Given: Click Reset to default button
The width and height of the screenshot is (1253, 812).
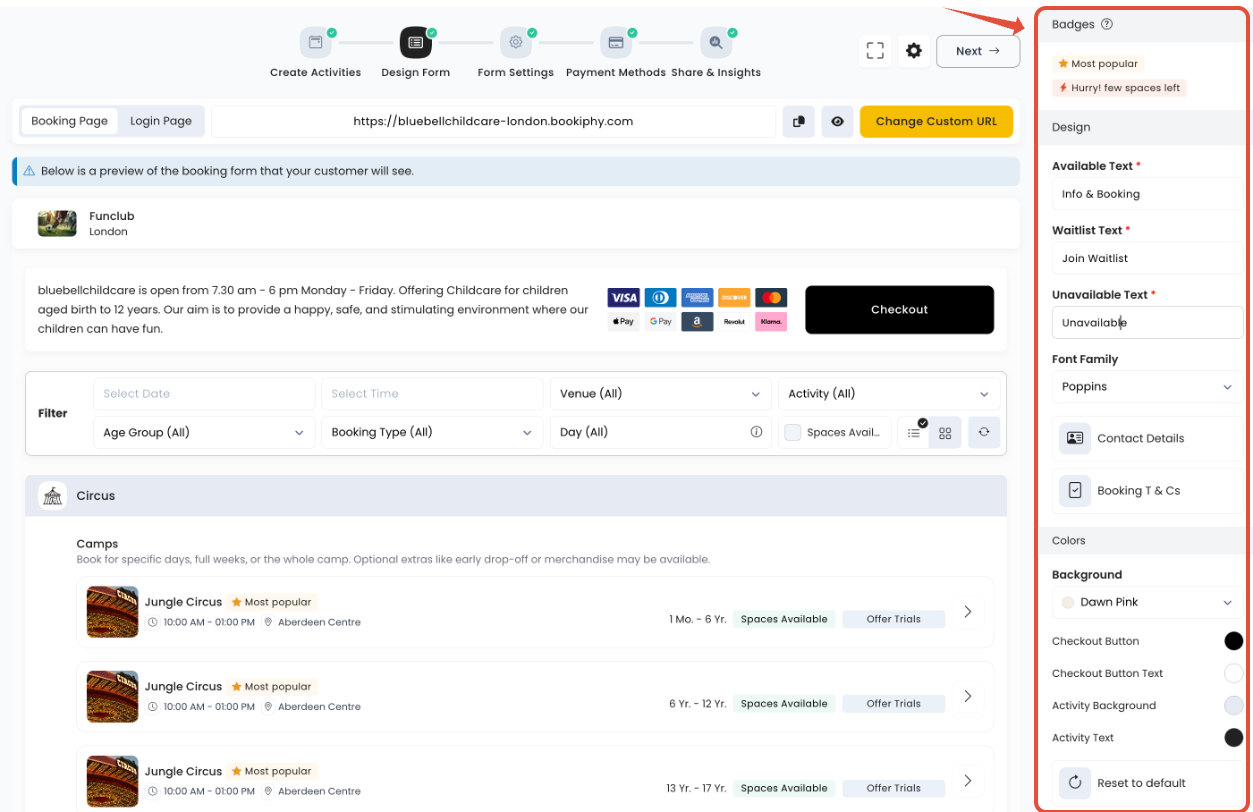Looking at the screenshot, I should 1147,783.
